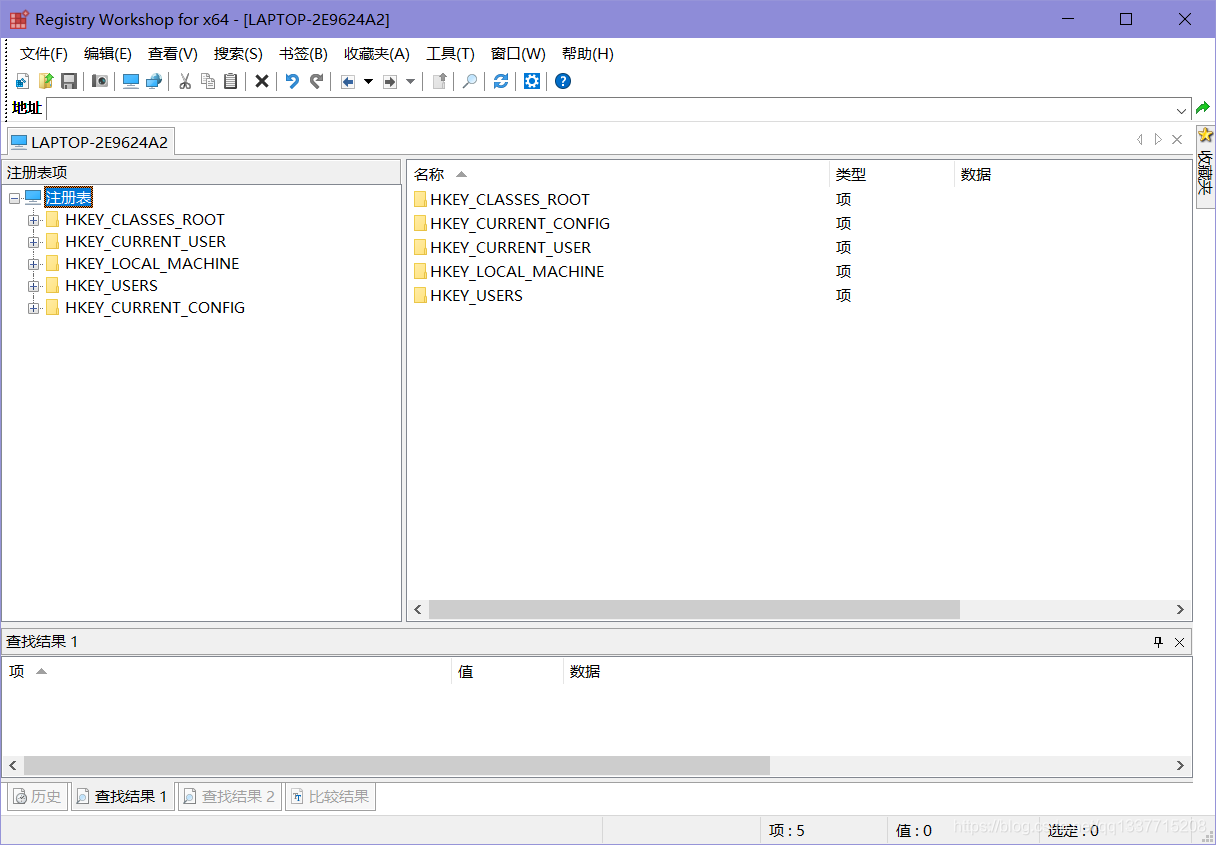Click the black X delete icon

(x=262, y=81)
